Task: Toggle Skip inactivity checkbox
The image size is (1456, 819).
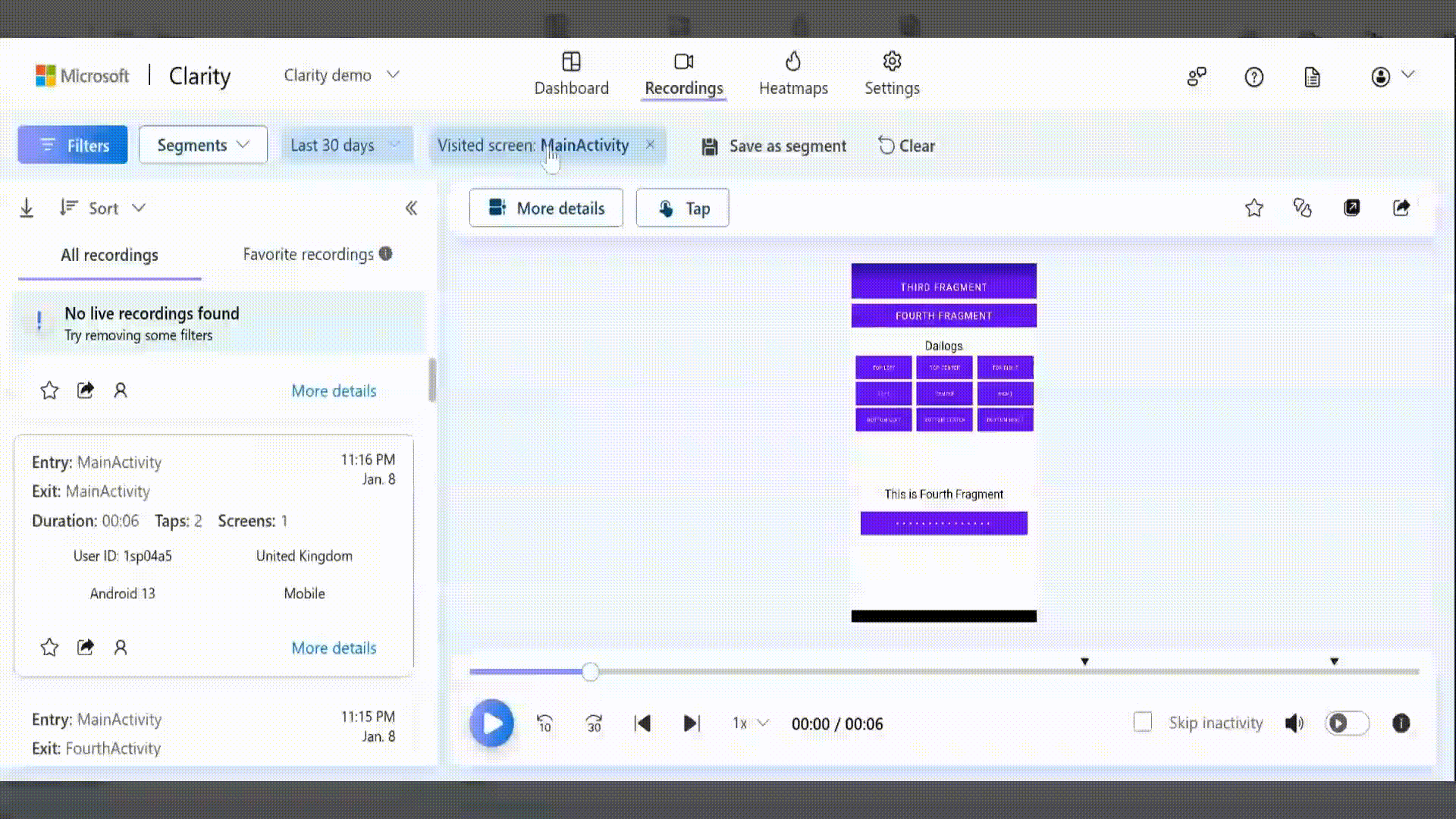Action: [1142, 722]
